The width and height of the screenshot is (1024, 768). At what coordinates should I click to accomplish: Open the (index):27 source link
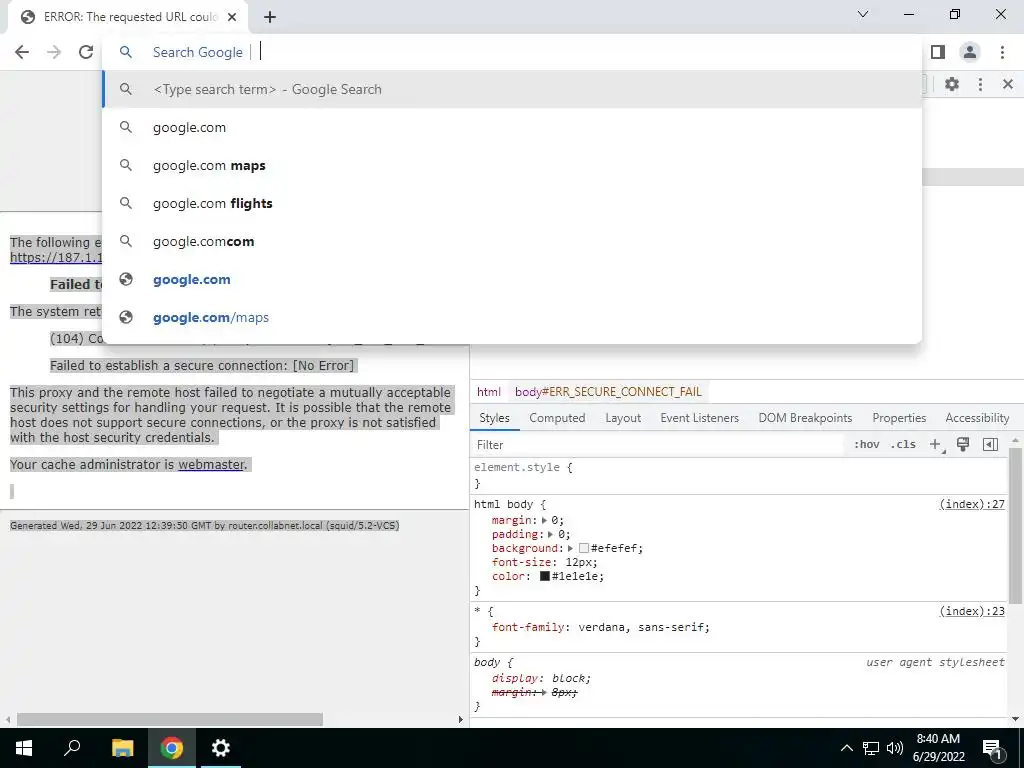coord(972,504)
